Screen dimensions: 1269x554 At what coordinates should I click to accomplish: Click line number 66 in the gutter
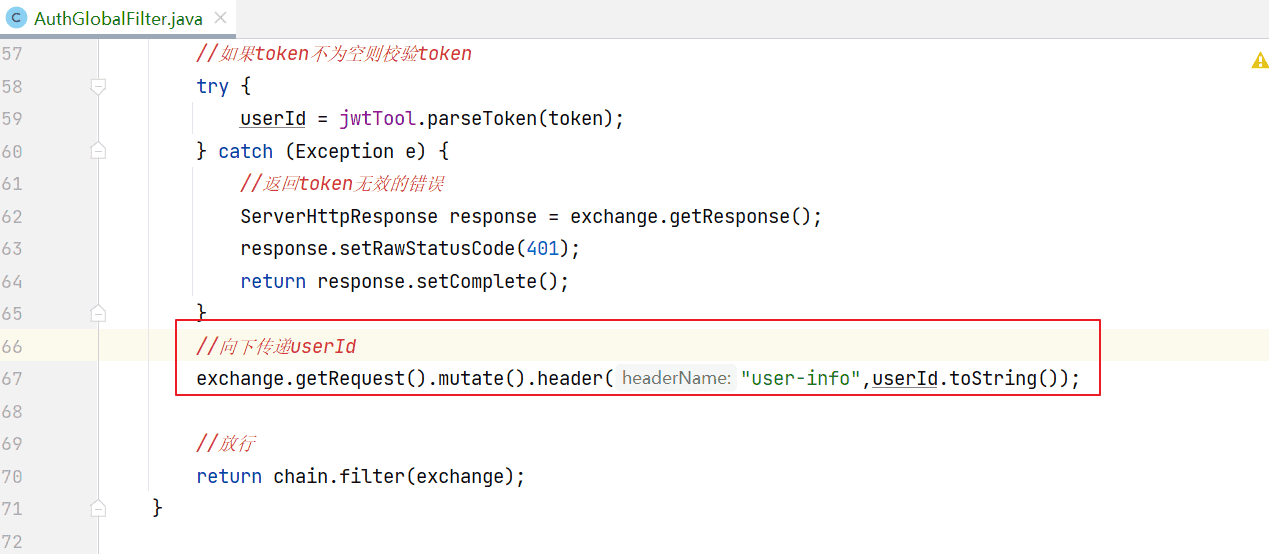tap(12, 346)
